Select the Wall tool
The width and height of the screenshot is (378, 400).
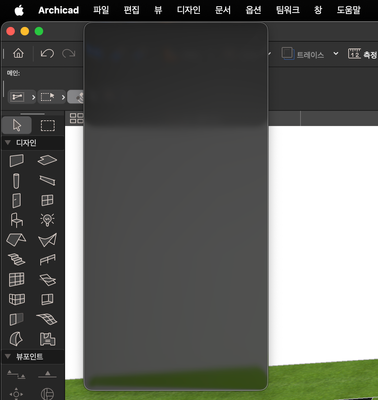[17, 160]
